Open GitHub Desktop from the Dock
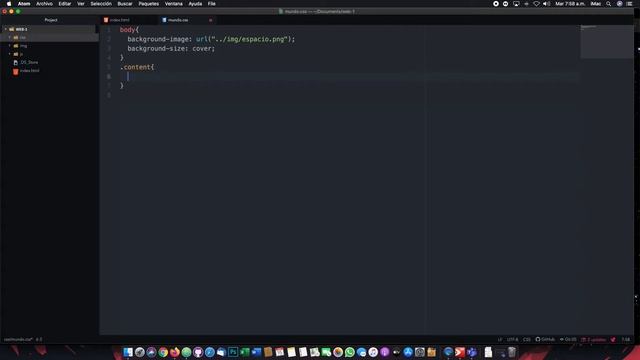The width and height of the screenshot is (640, 360). pos(198,352)
